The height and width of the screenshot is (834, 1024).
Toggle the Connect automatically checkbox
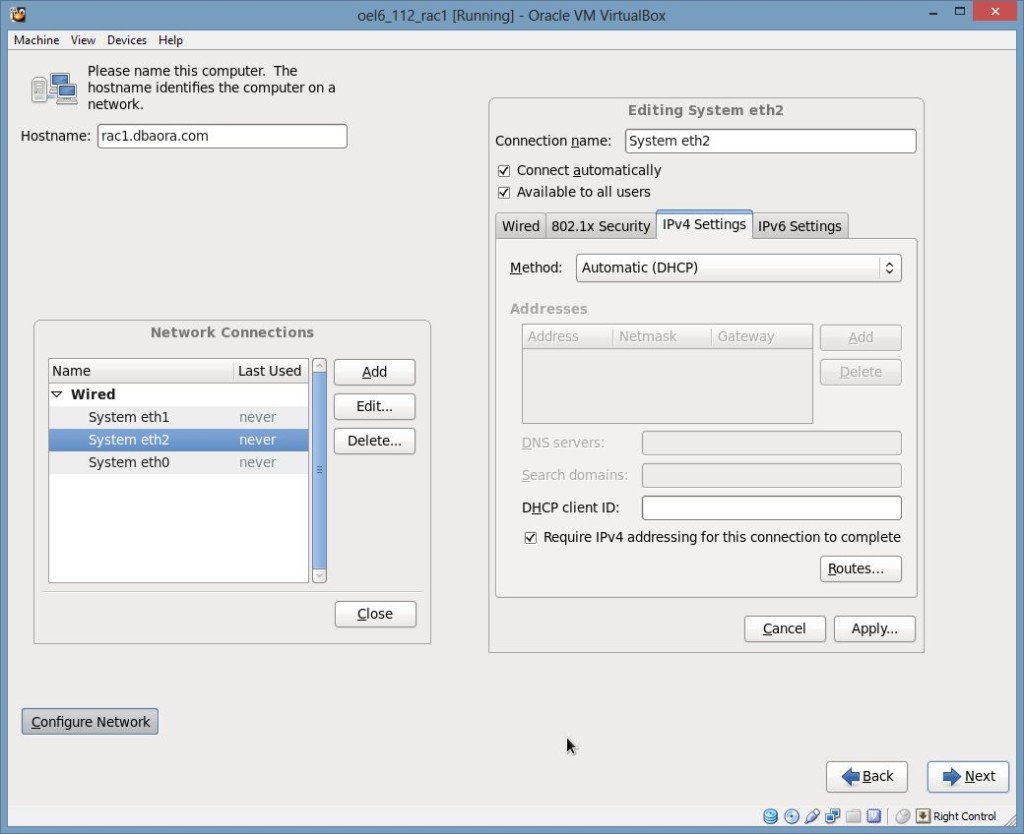coord(504,170)
